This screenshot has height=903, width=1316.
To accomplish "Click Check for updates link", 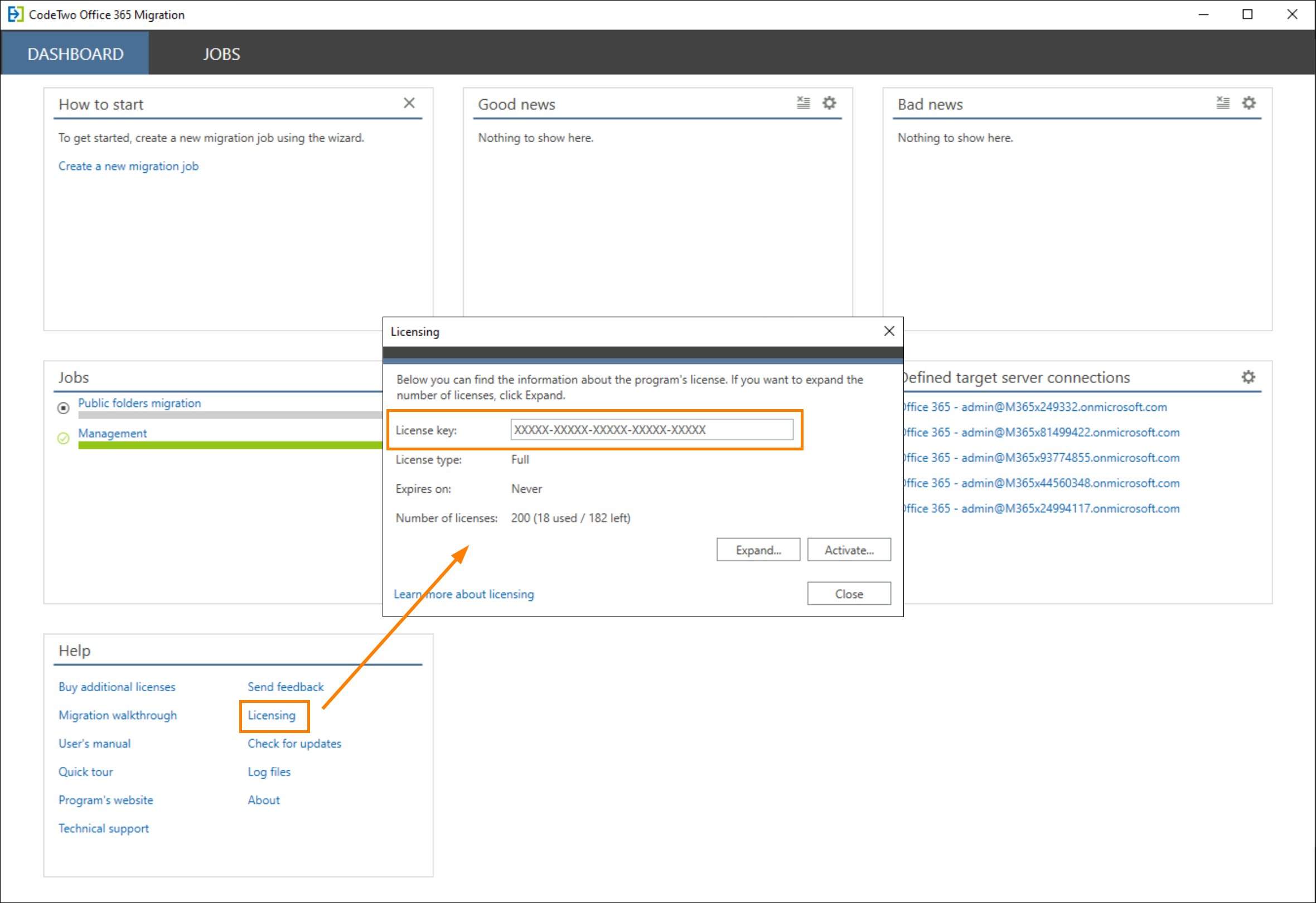I will 294,744.
